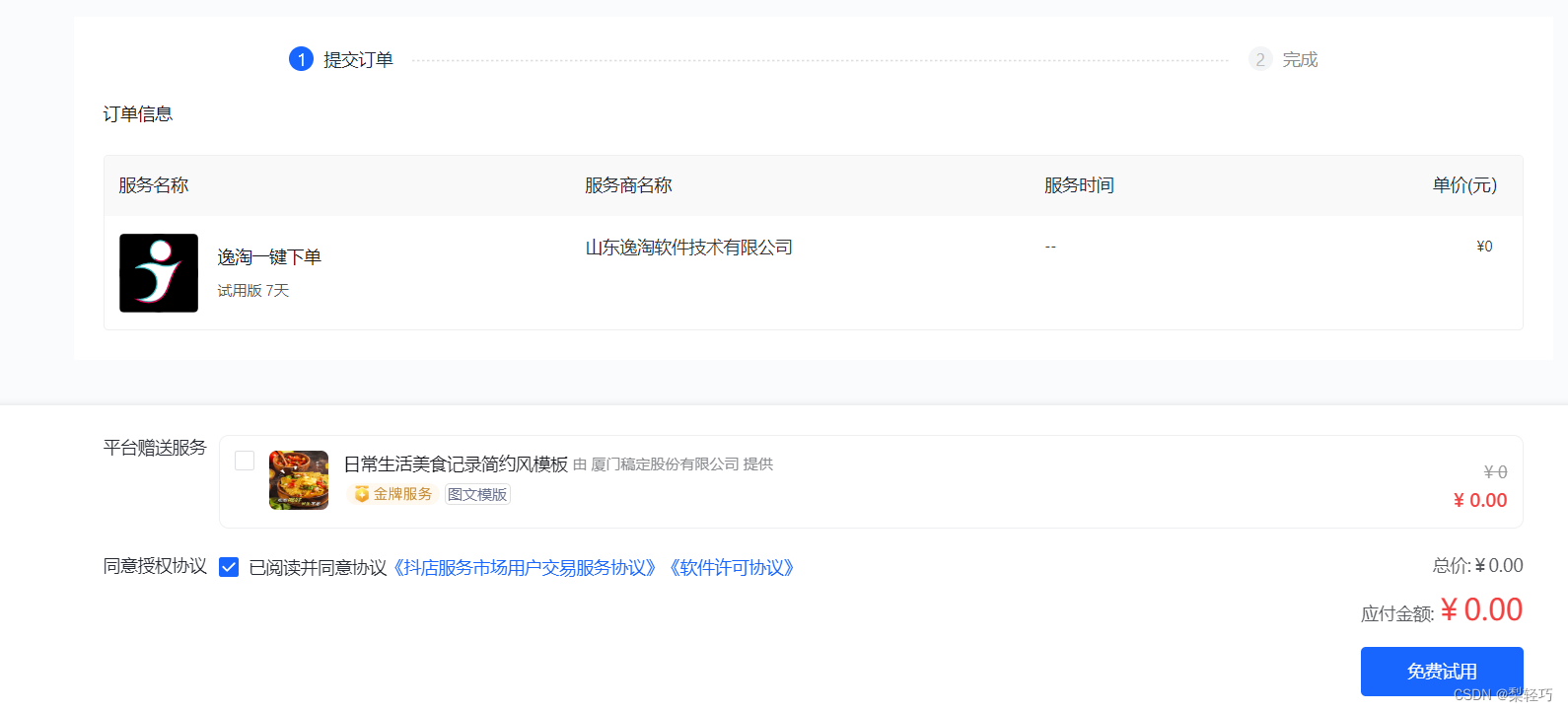Open the 《软件许可协议》 link
This screenshot has width=1568, height=712.
[x=731, y=568]
